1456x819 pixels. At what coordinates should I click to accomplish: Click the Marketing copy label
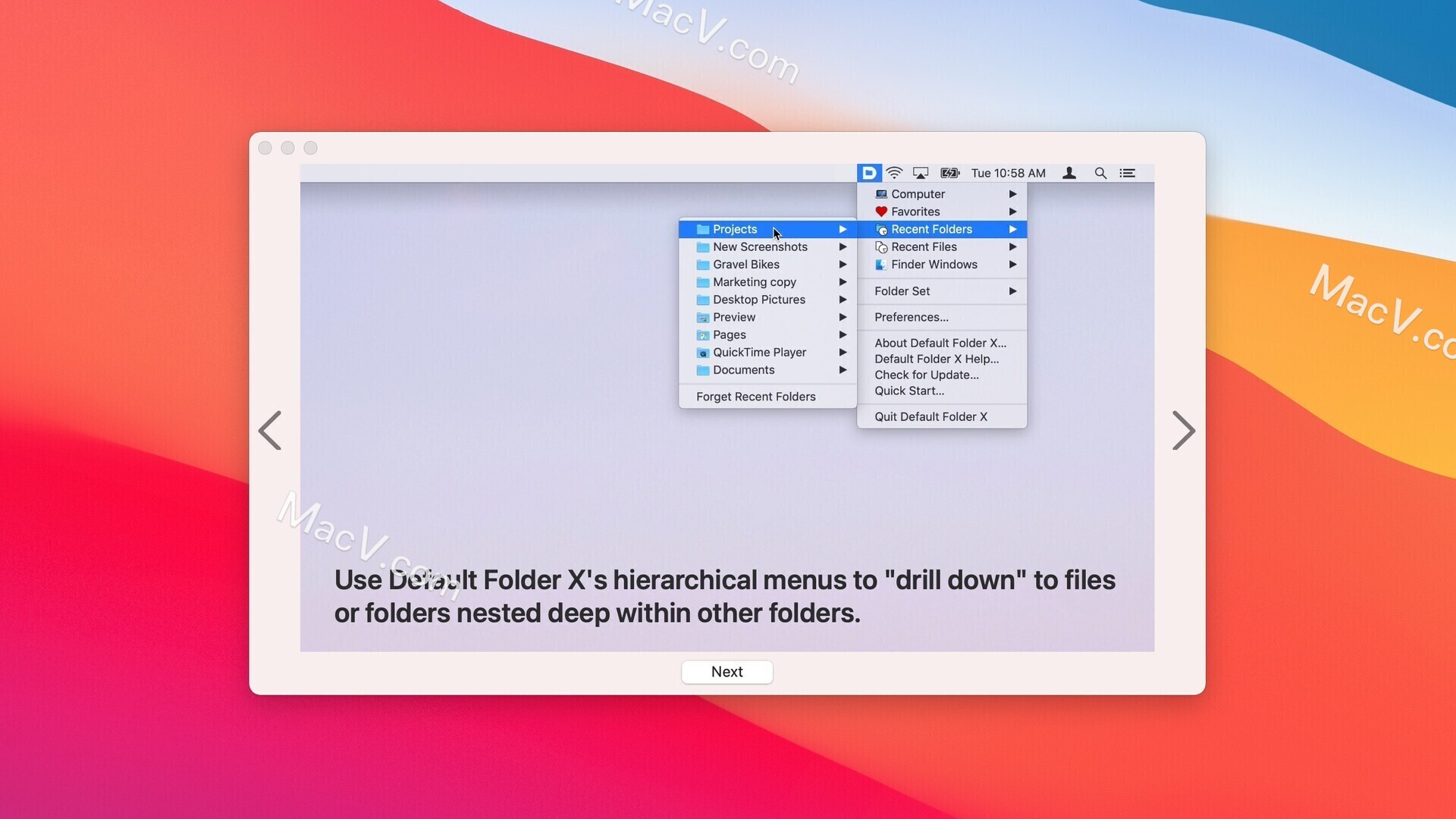(x=755, y=282)
